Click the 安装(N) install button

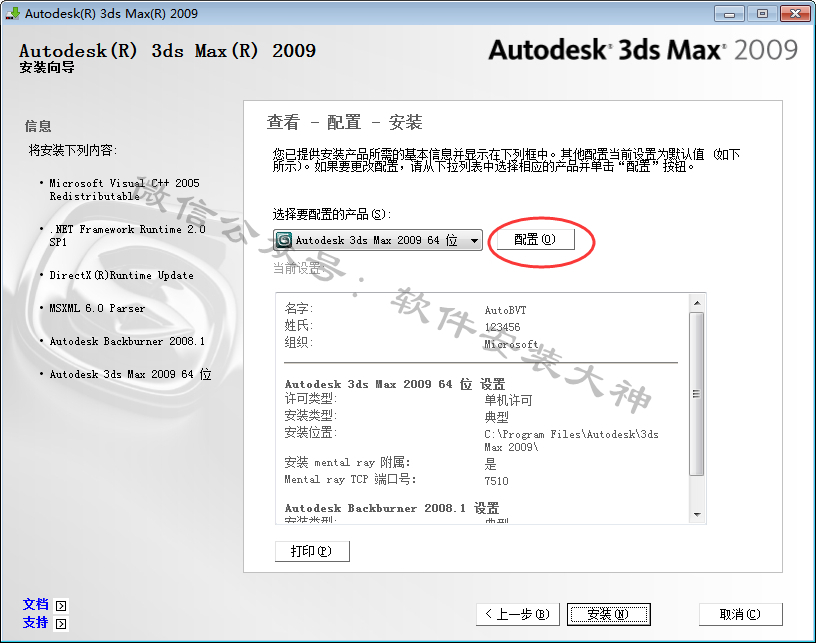click(608, 614)
